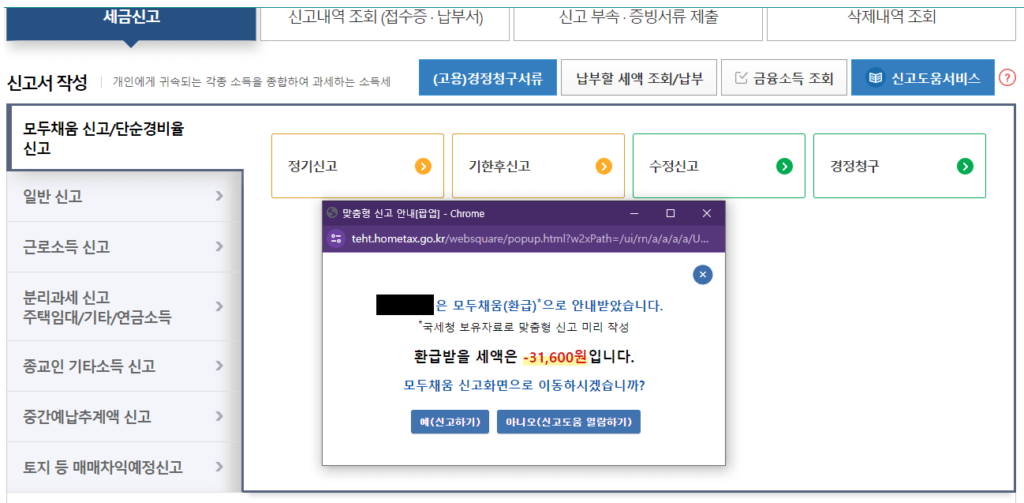Viewport: 1024px width, 503px height.
Task: Click the -31,600원 refund amount text
Action: pos(555,357)
